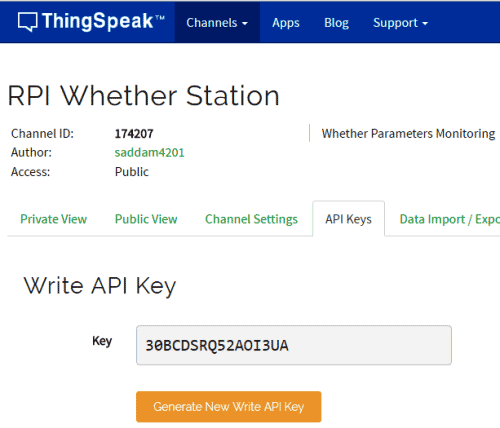Switch to the Private View tab
The image size is (500, 428).
pos(54,219)
